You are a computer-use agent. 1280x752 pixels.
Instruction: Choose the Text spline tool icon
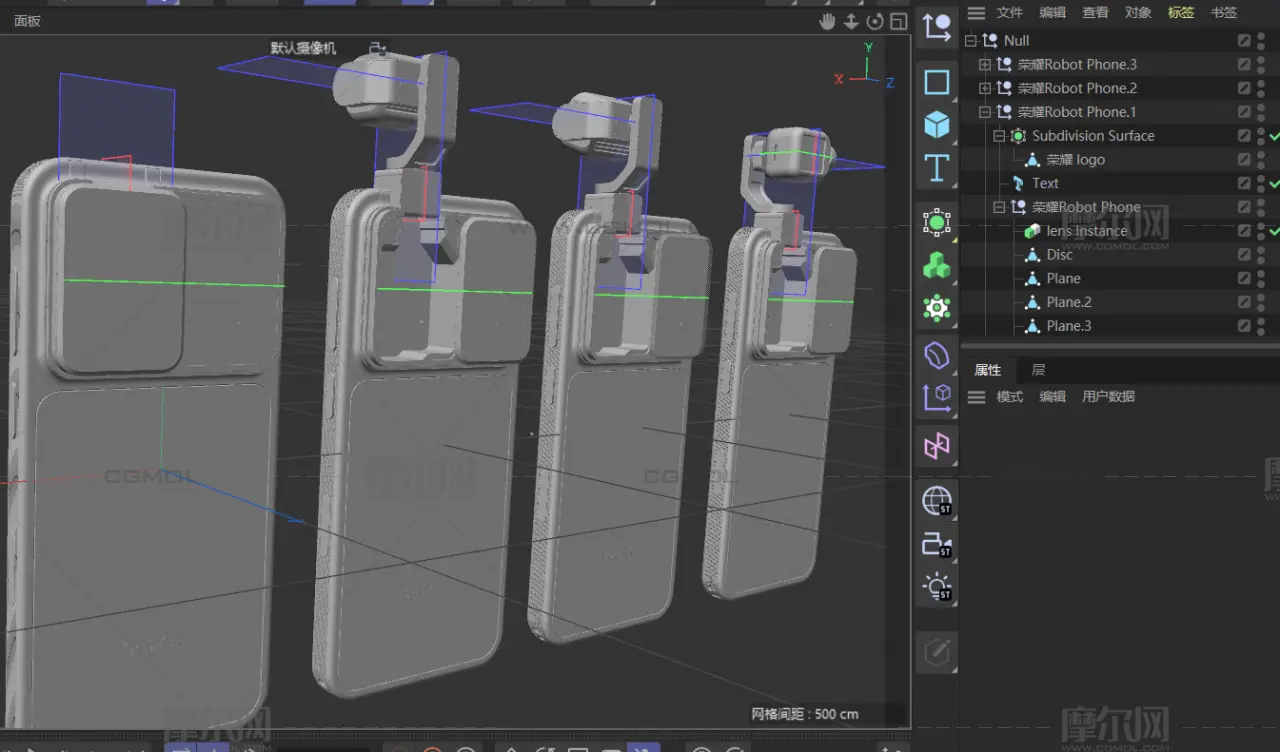[x=937, y=168]
